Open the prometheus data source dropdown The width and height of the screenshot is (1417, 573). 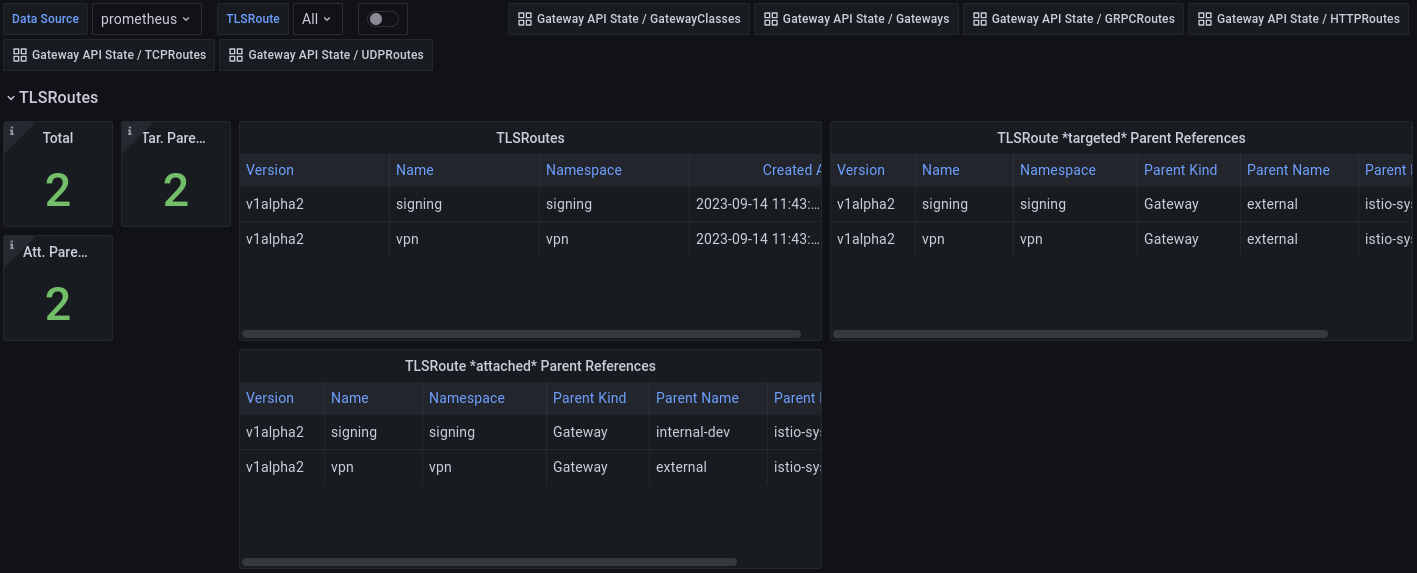pyautogui.click(x=146, y=19)
